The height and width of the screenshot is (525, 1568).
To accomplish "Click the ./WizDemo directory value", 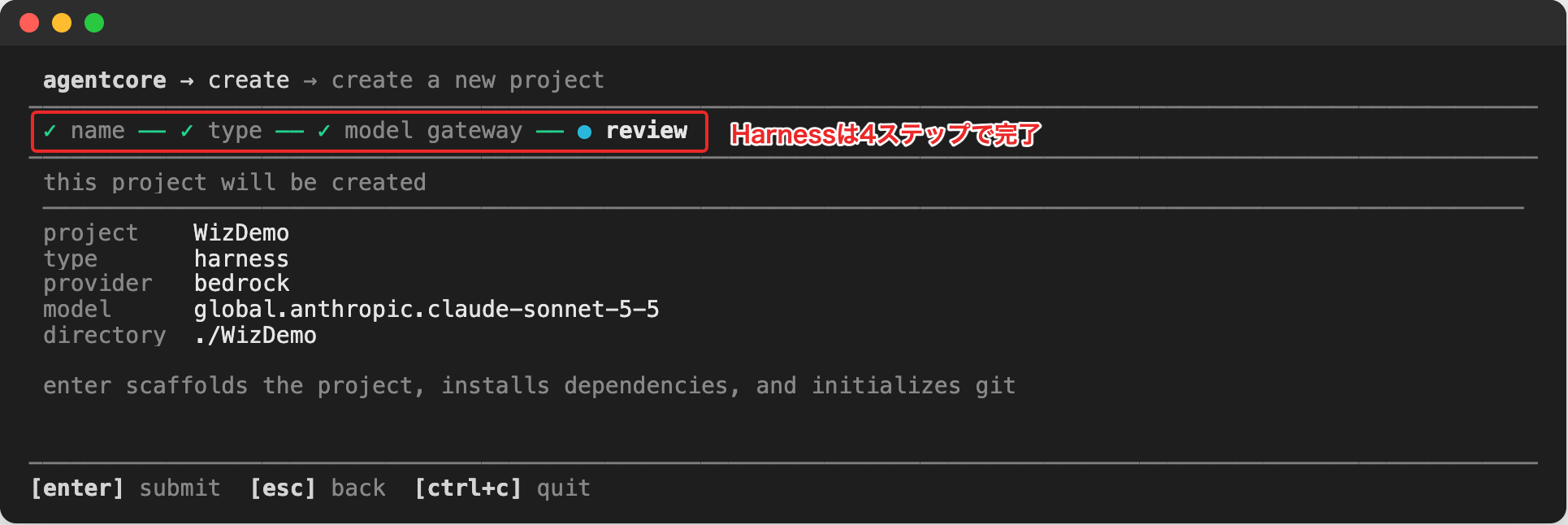I will [x=255, y=335].
